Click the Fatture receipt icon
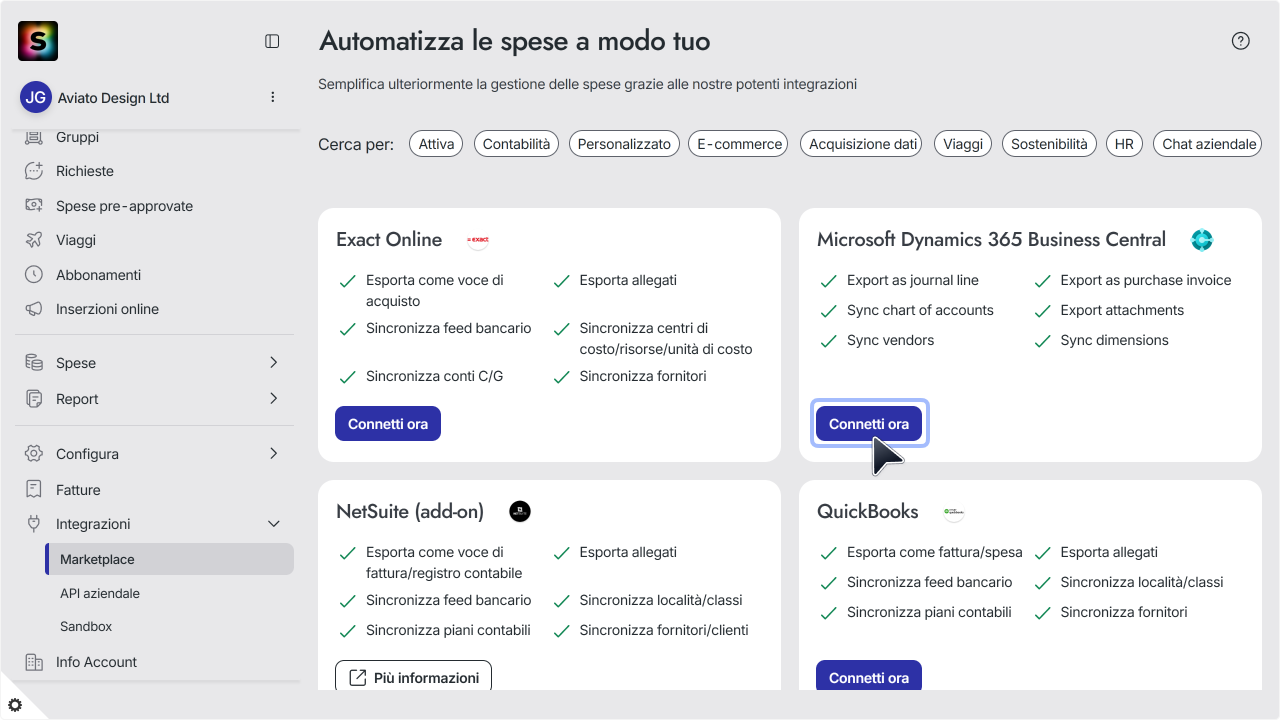This screenshot has width=1280, height=720. [34, 490]
